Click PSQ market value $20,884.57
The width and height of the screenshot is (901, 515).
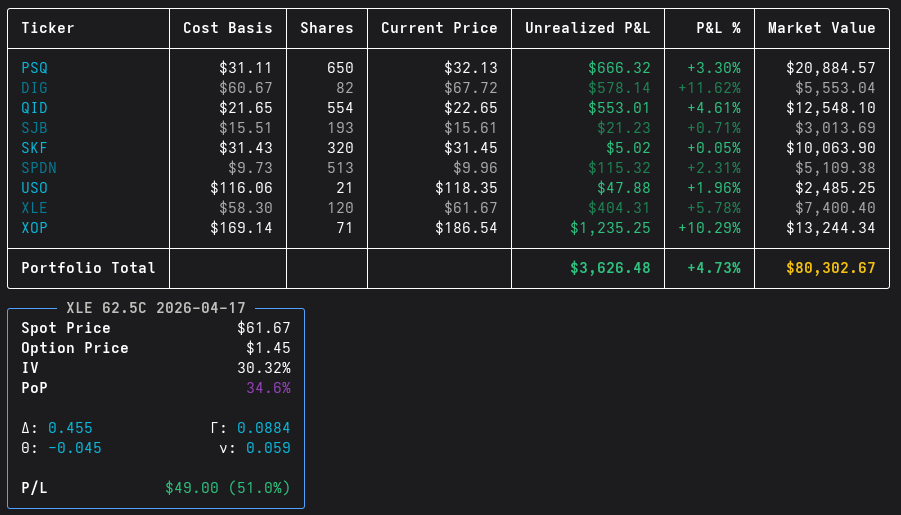coord(831,68)
